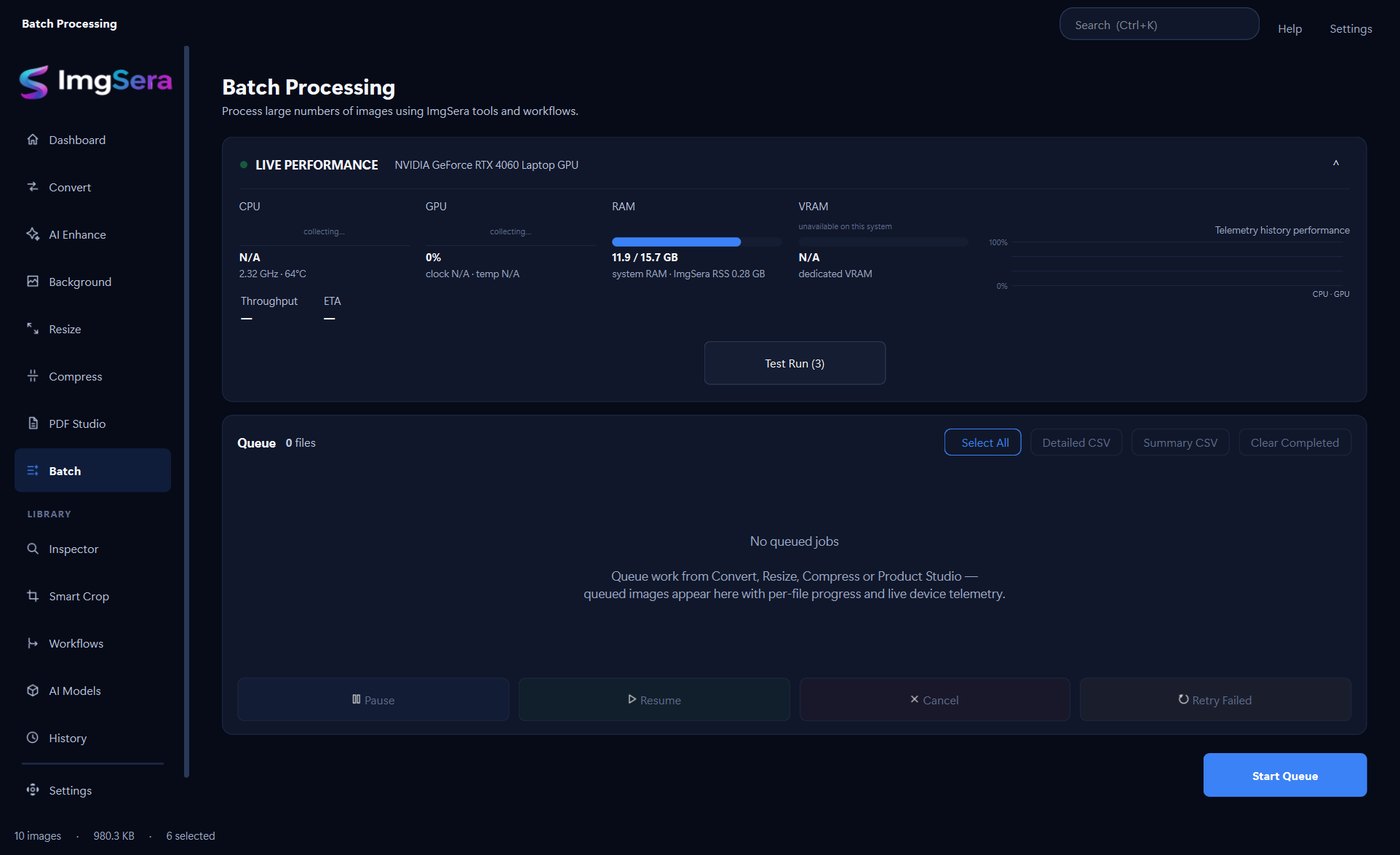Resume the batch queue
Image resolution: width=1400 pixels, height=855 pixels.
654,700
